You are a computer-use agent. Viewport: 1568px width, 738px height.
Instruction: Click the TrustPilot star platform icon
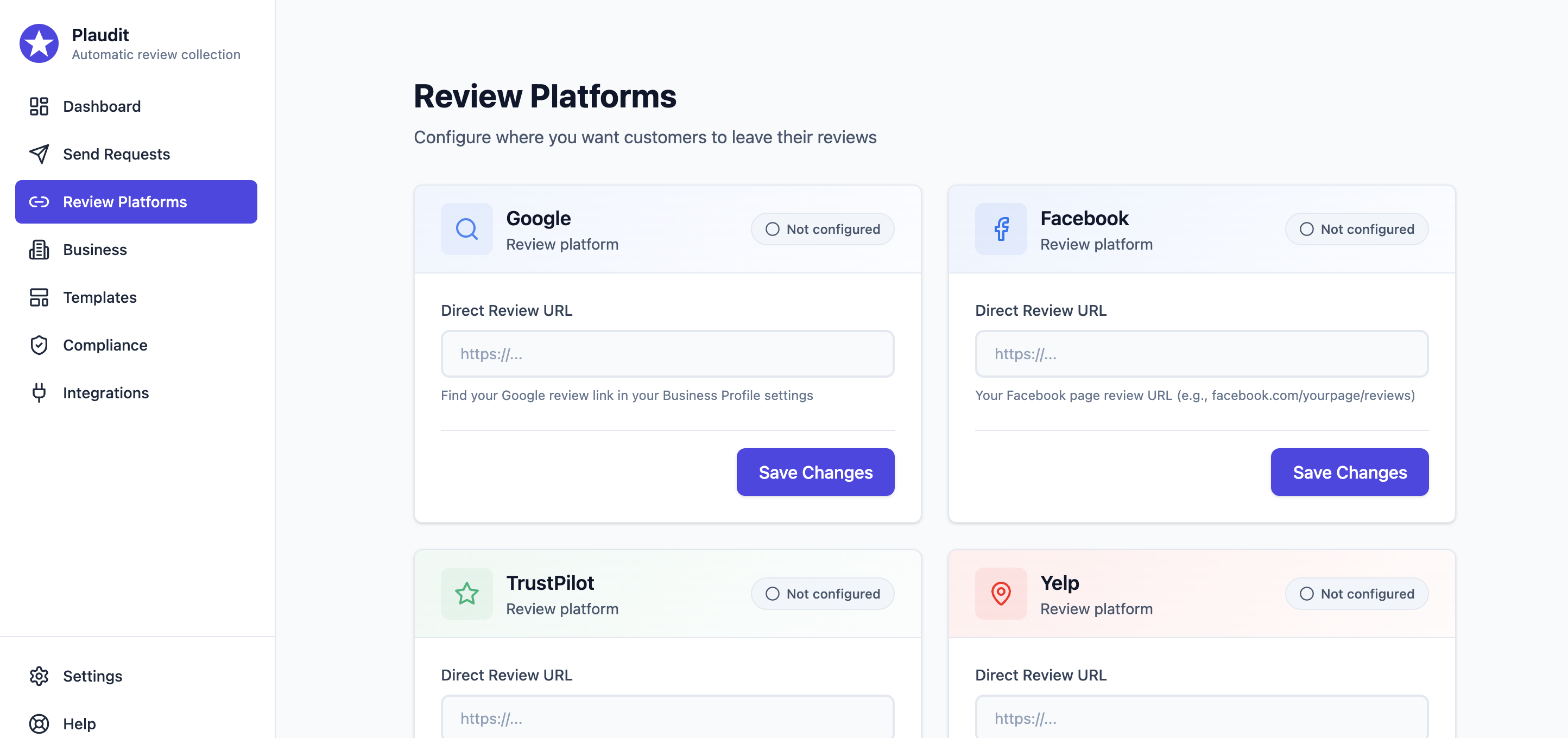click(x=466, y=594)
